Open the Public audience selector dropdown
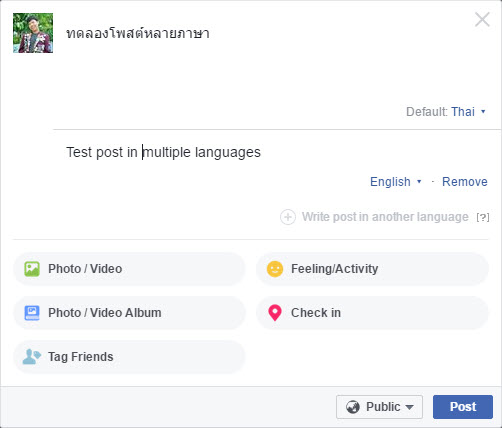The width and height of the screenshot is (502, 428). pos(379,407)
